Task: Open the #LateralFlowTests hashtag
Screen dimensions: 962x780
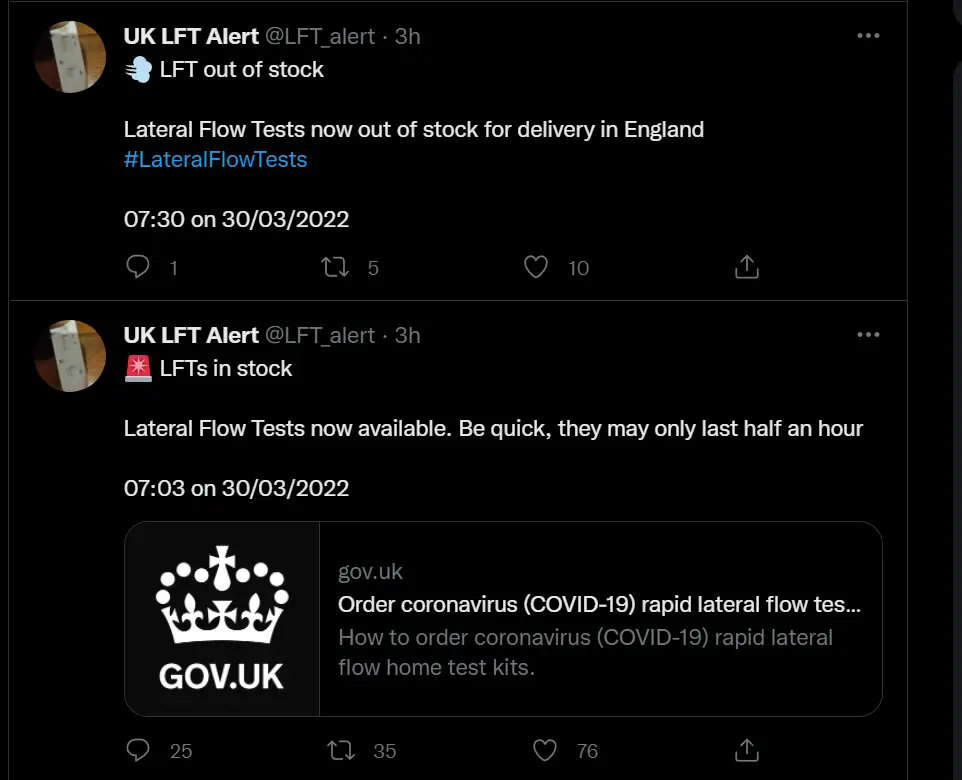Action: [216, 159]
